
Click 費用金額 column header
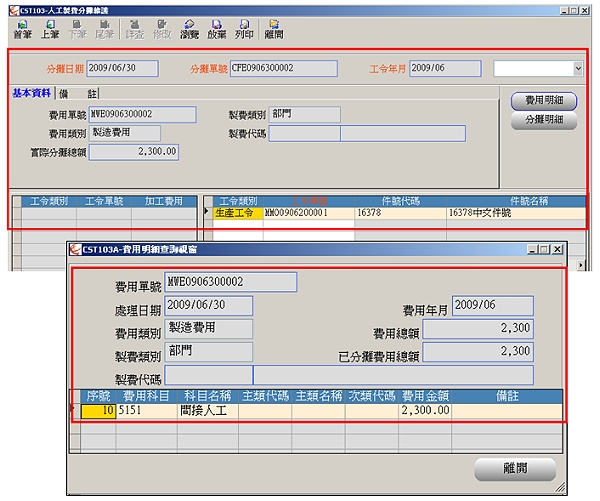point(425,396)
